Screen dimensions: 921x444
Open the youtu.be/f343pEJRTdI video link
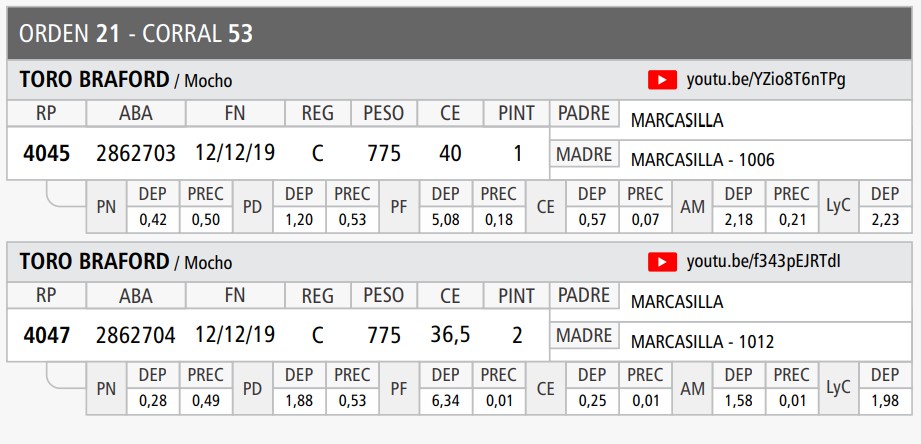764,262
